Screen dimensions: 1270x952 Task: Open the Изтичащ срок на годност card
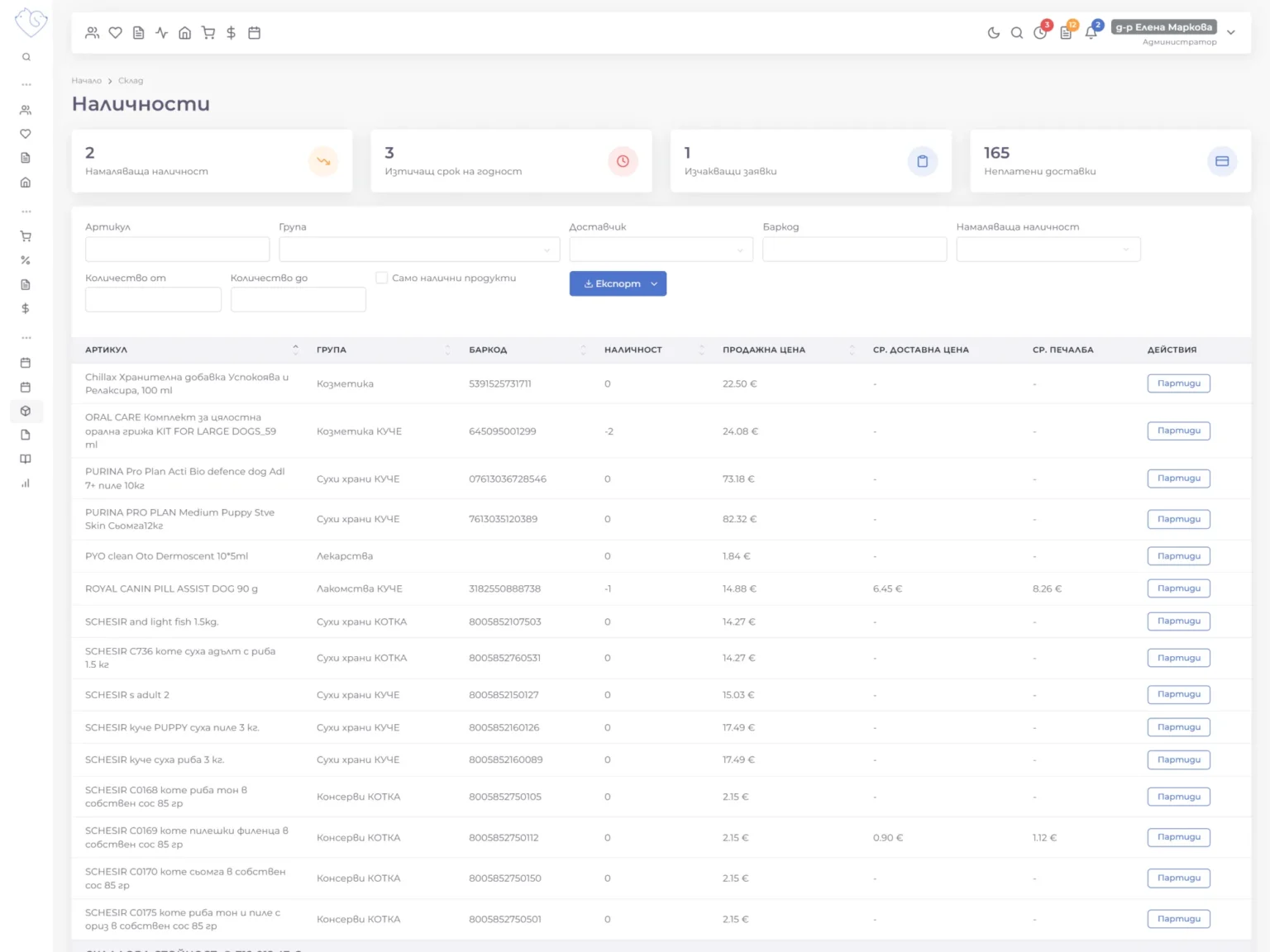[512, 161]
